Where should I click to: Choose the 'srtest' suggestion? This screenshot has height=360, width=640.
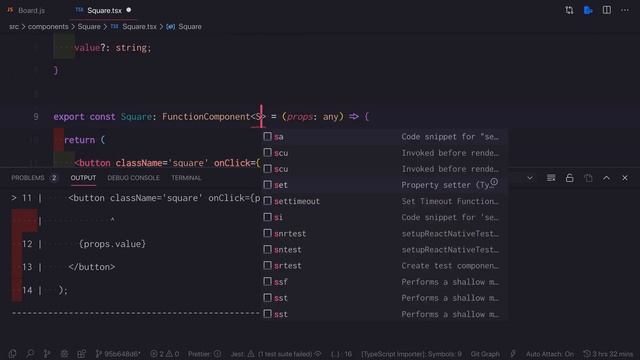click(384, 266)
